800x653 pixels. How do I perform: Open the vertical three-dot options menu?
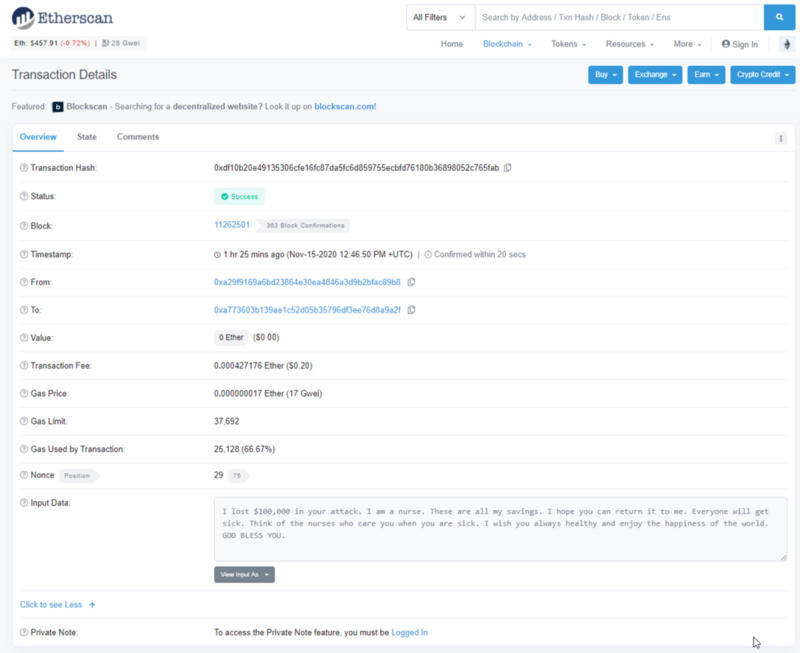[781, 138]
